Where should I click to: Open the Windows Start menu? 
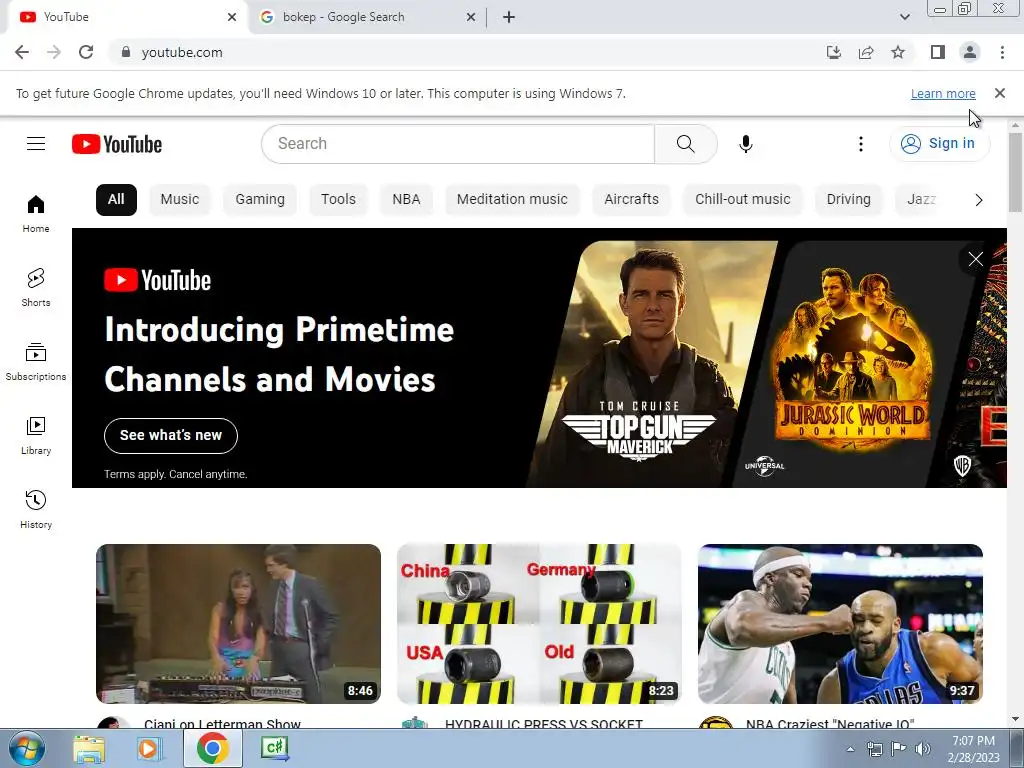(27, 748)
